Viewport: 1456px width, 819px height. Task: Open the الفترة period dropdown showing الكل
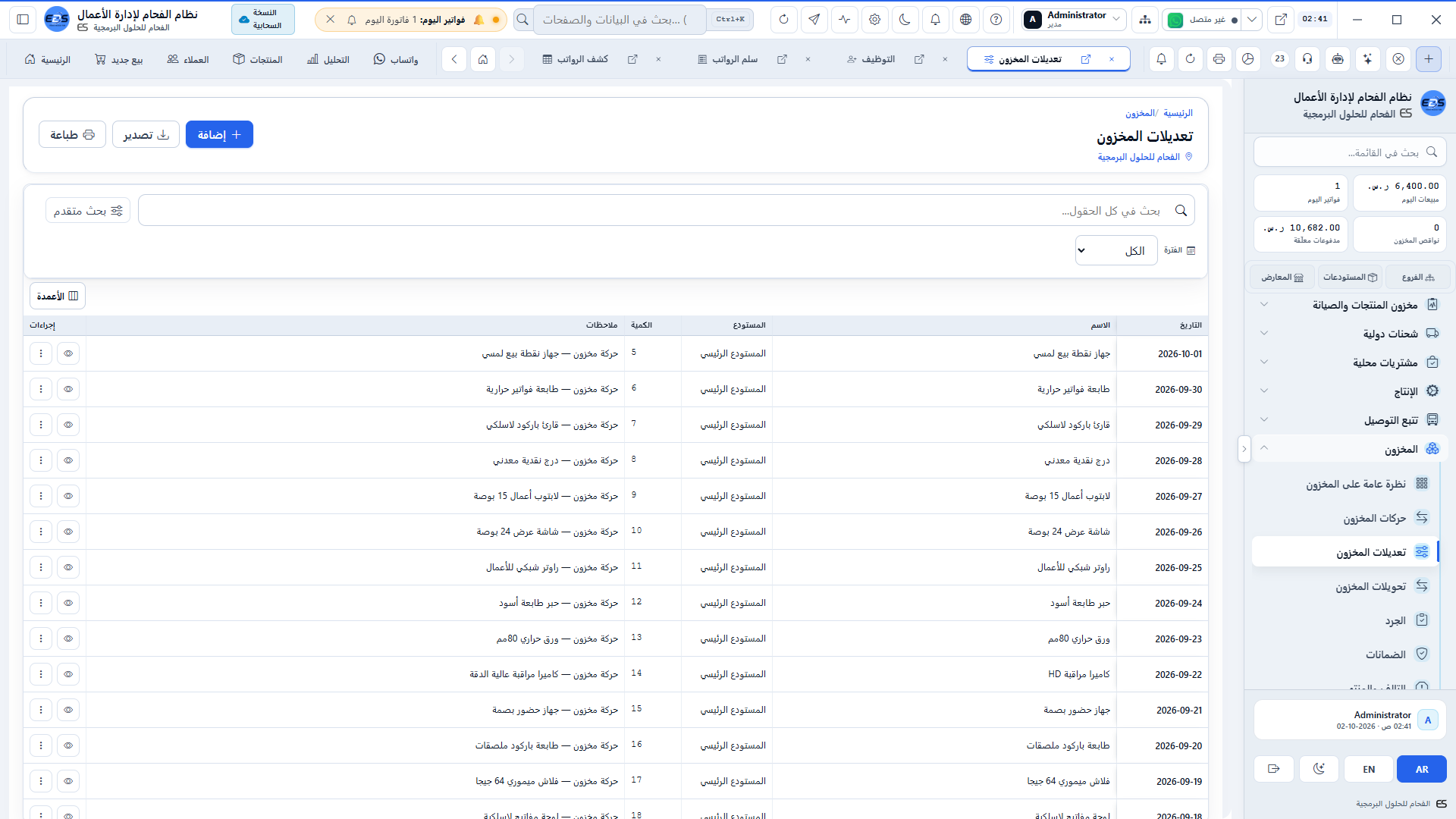pos(1116,250)
